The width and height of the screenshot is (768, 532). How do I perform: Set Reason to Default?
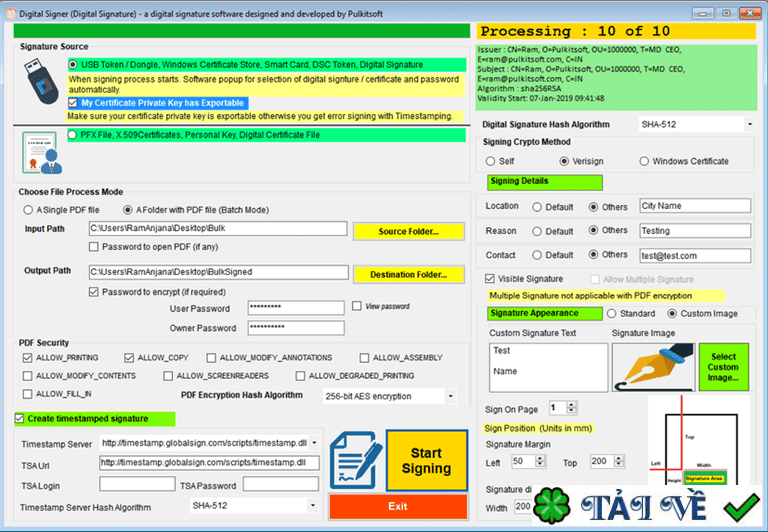click(x=537, y=231)
